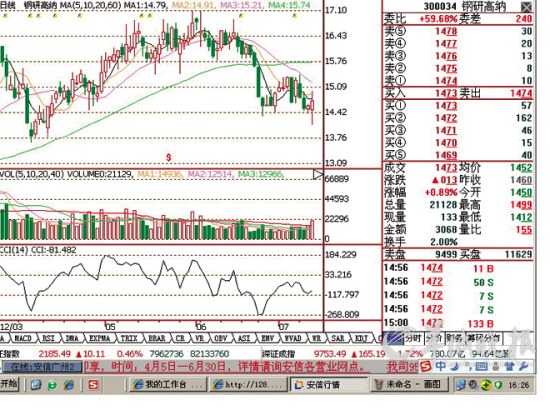Click the CCI(14) CCI:-81.482 indicator label
Viewport: 550px width, 412px height.
(38, 250)
